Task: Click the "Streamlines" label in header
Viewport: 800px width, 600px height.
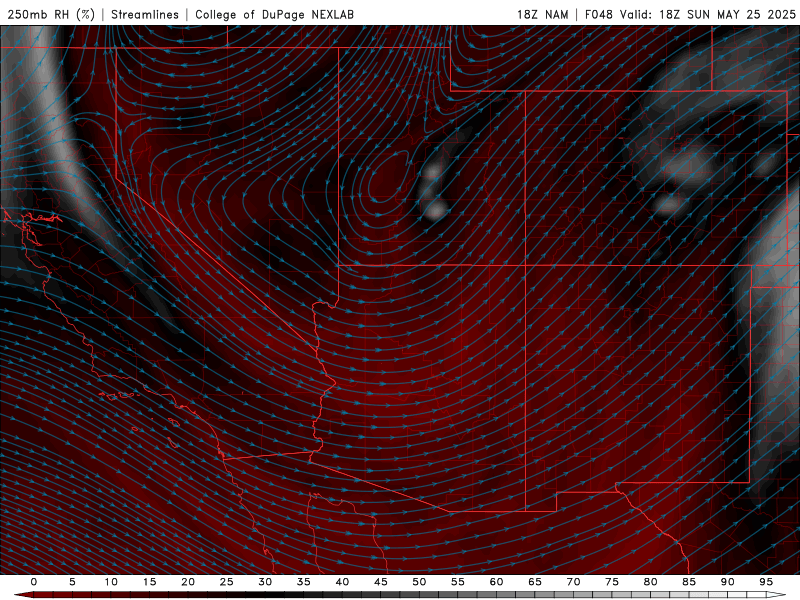Action: (x=145, y=14)
